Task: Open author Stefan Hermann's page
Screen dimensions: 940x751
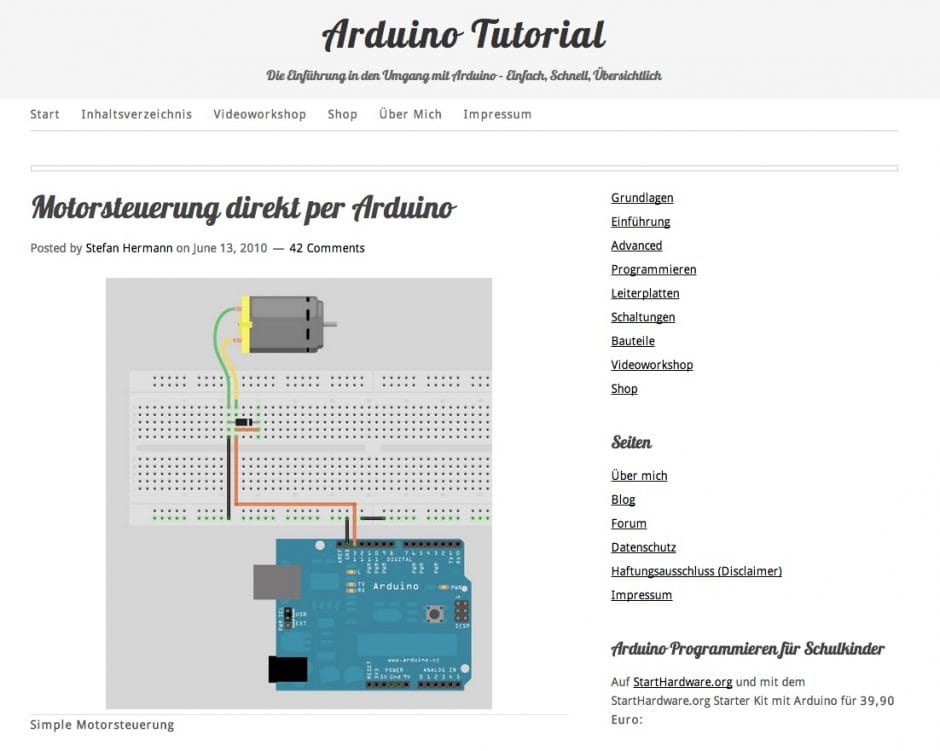Action: 129,248
